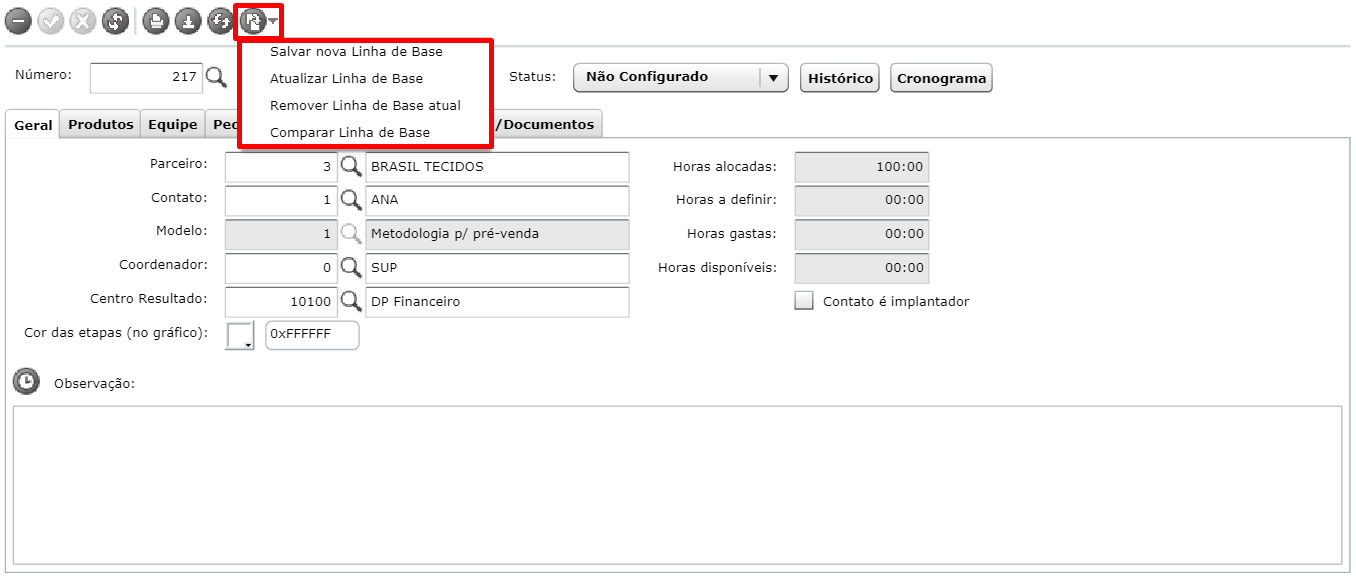1356x578 pixels.
Task: Switch to the Equipe tab
Action: [173, 124]
